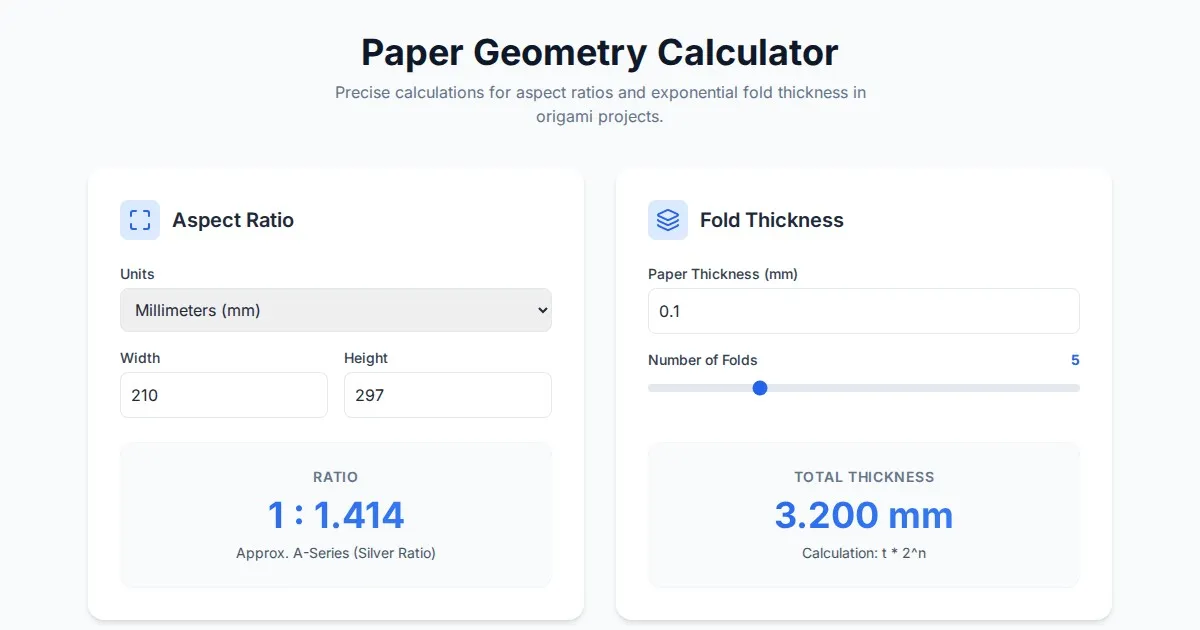Click the Number of Folds slider handle
Screen dimensions: 1200x630
(x=760, y=388)
